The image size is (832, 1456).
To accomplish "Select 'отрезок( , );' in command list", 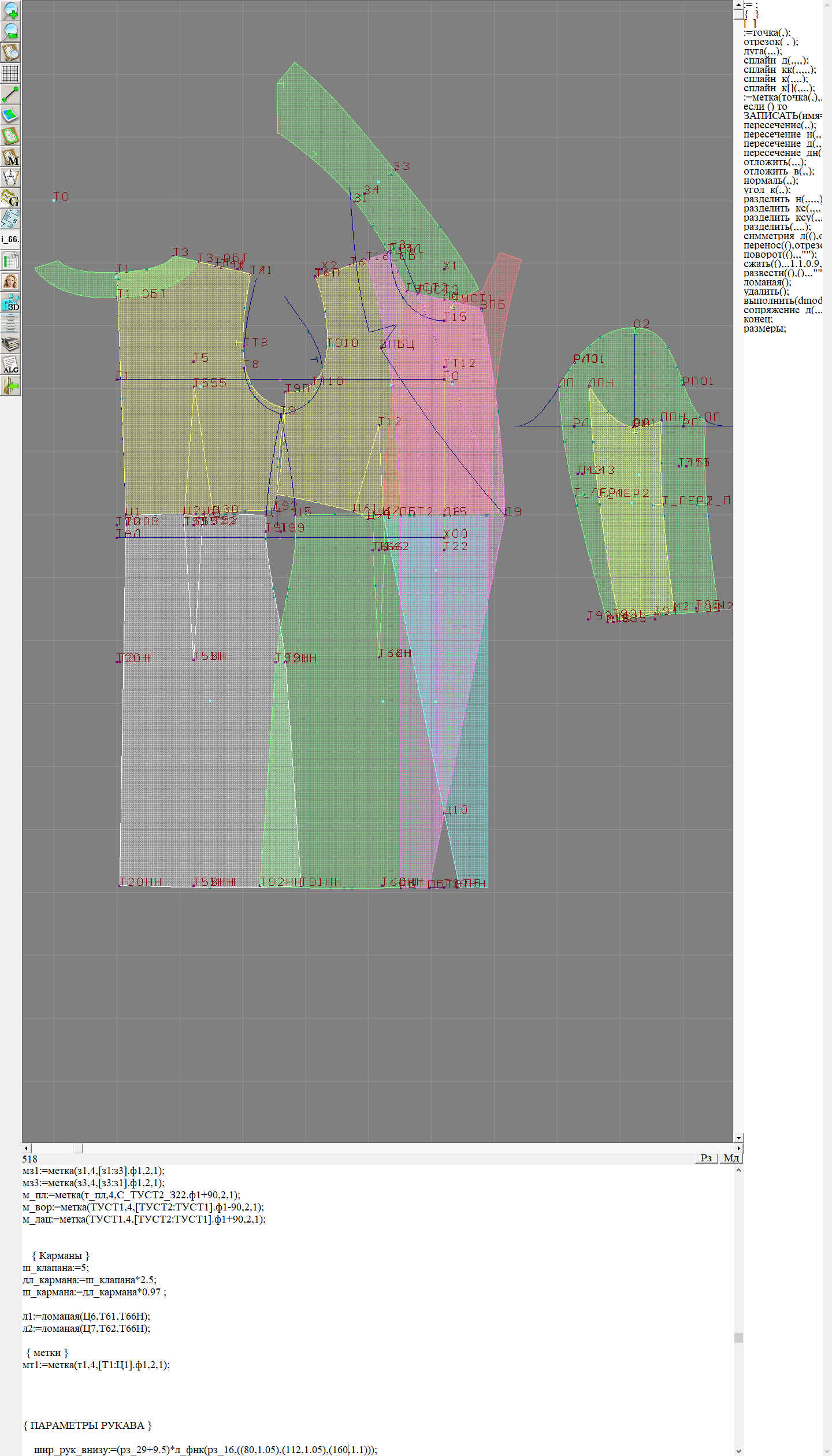I will coord(771,42).
